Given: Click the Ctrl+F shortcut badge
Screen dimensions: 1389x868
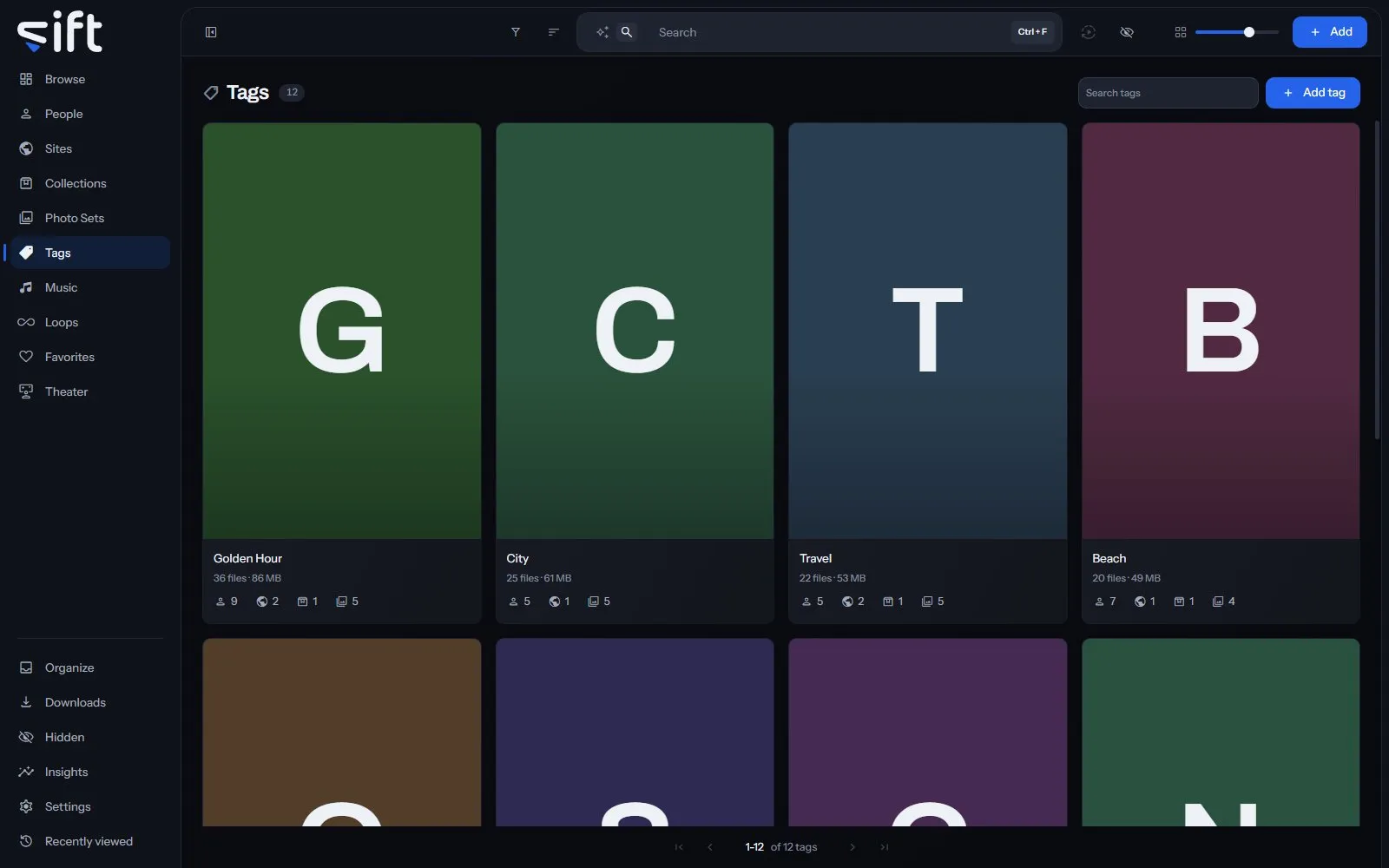Looking at the screenshot, I should coord(1032,32).
